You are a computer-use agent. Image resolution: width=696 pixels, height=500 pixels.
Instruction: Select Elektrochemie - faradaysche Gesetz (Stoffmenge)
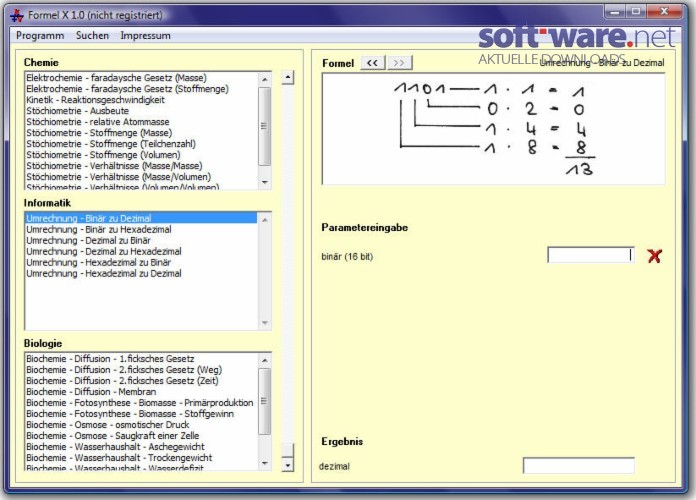[x=141, y=89]
